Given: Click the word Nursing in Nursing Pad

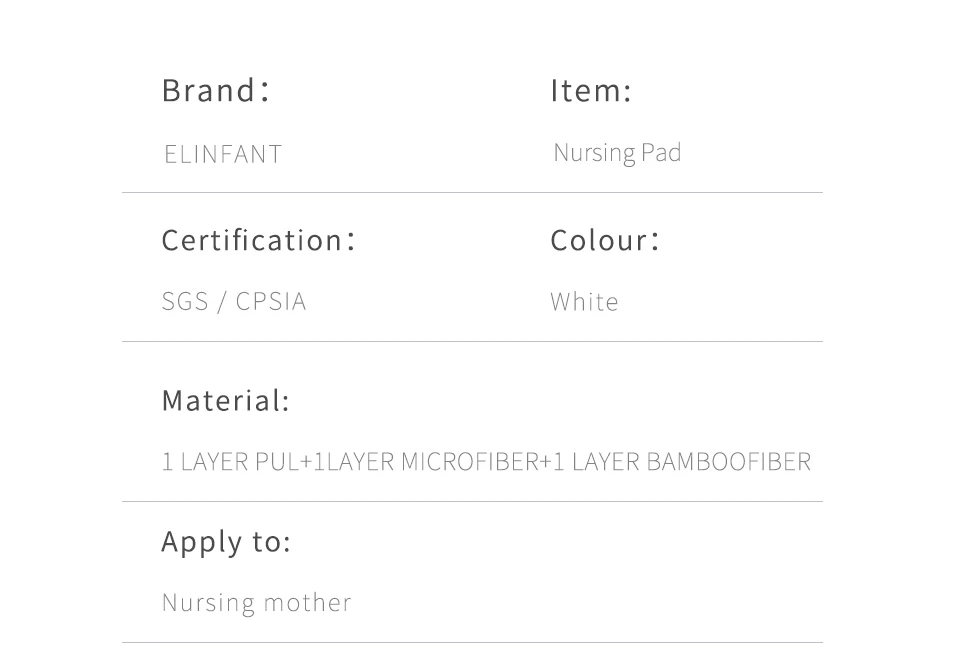Looking at the screenshot, I should tap(595, 153).
